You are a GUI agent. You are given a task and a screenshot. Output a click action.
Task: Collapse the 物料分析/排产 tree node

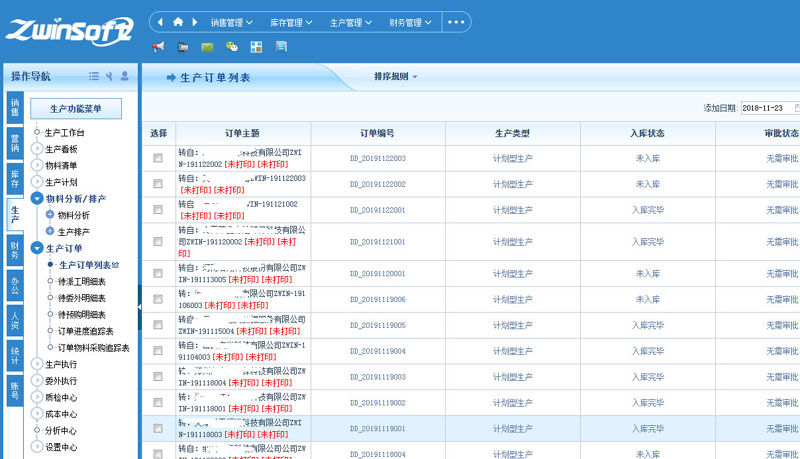[x=37, y=199]
